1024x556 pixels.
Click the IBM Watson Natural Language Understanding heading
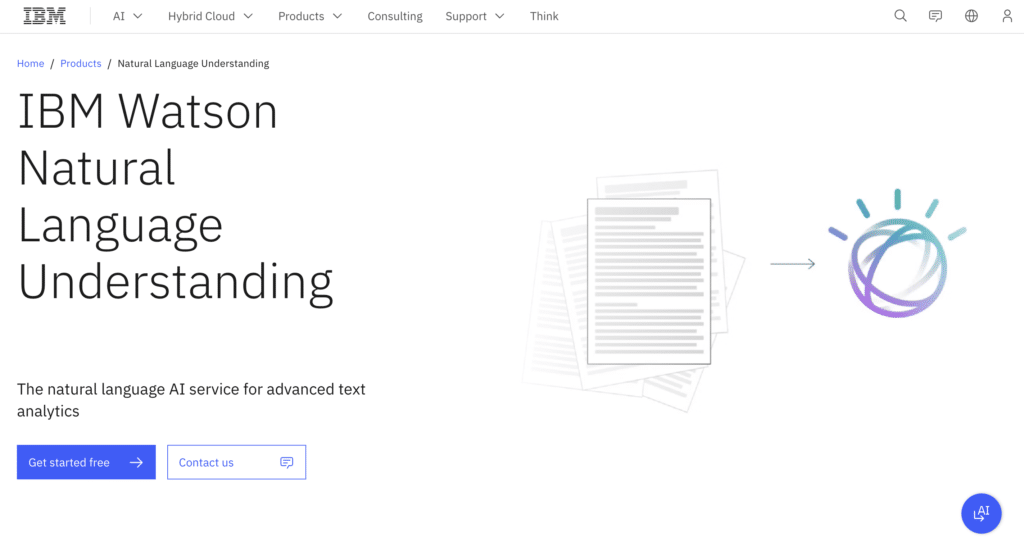coord(176,197)
